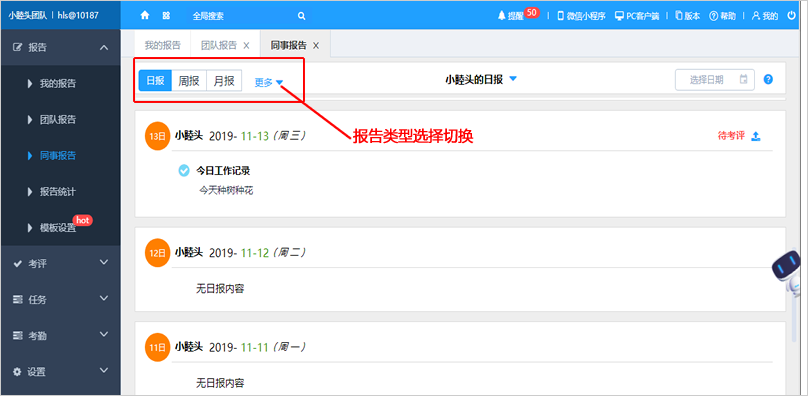Click the orange 13日 date badge
Viewport: 808px width, 396px height.
pyautogui.click(x=158, y=136)
